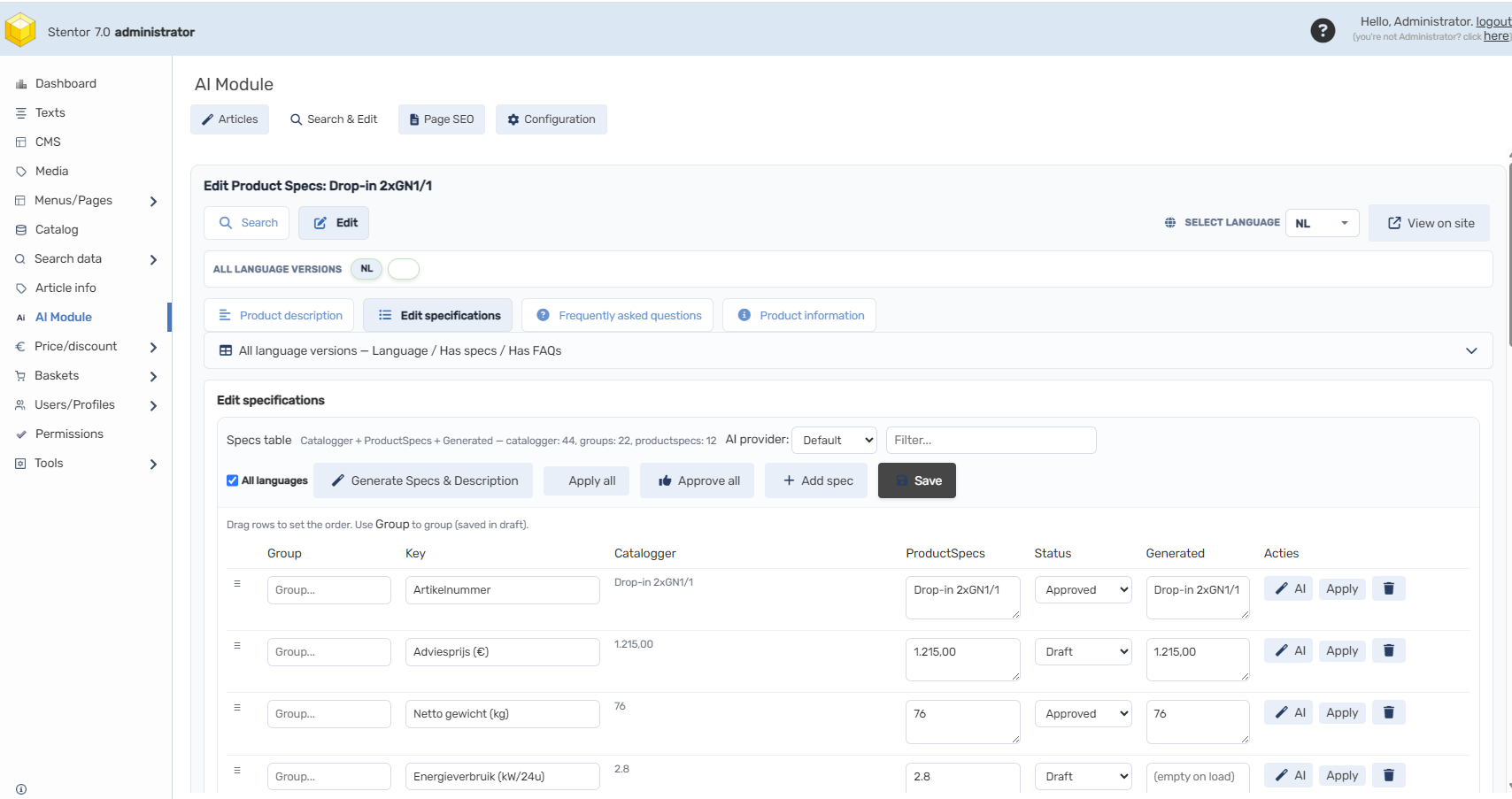The height and width of the screenshot is (799, 1512).
Task: Open the Frequently asked questions tab
Action: coord(618,316)
